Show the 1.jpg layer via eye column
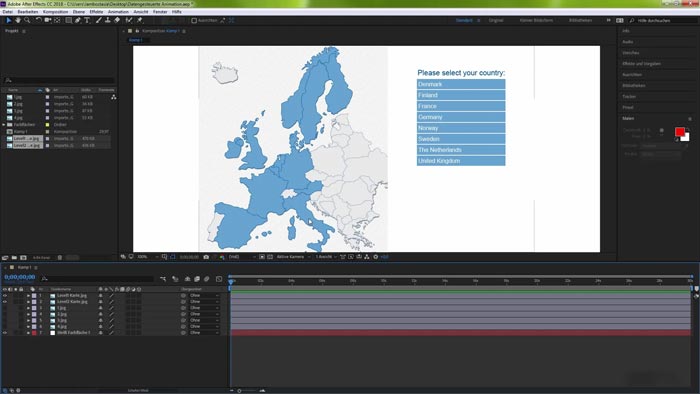Image resolution: width=700 pixels, height=394 pixels. pyautogui.click(x=5, y=308)
